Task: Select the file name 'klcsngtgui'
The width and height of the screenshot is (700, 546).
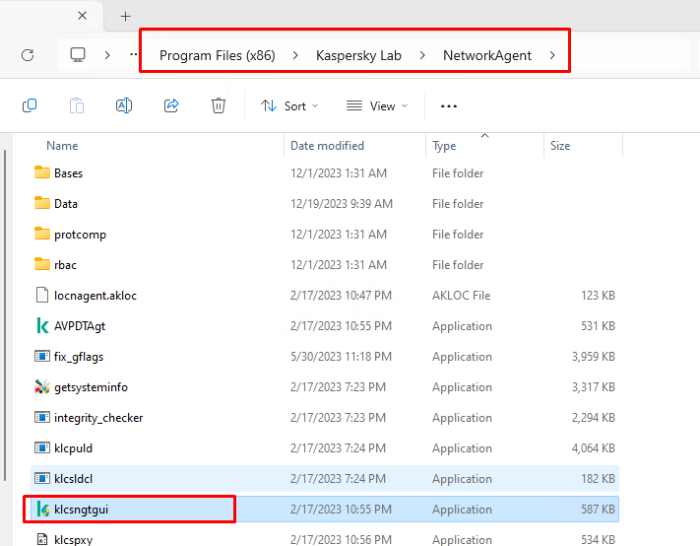Action: pos(81,509)
